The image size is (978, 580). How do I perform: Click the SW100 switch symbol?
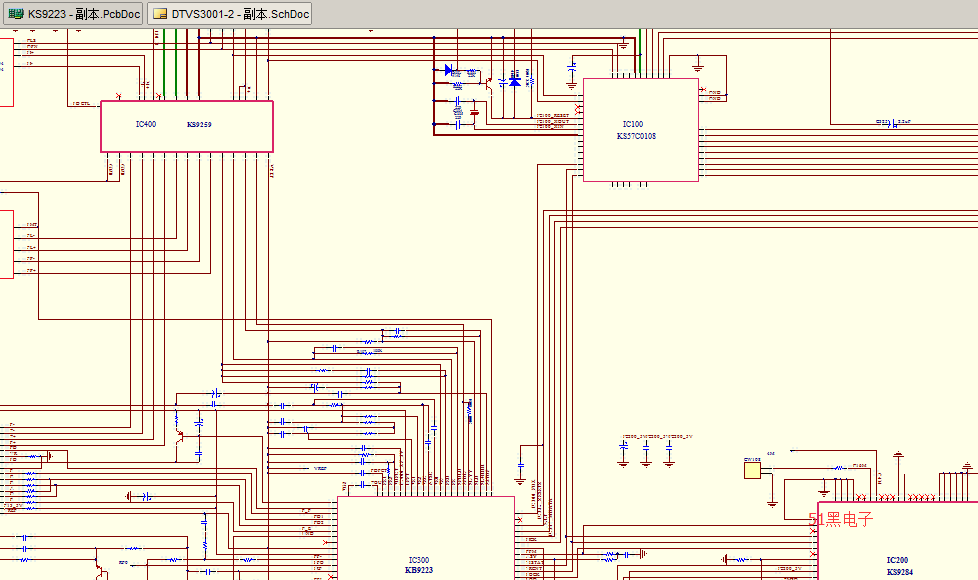tap(753, 470)
